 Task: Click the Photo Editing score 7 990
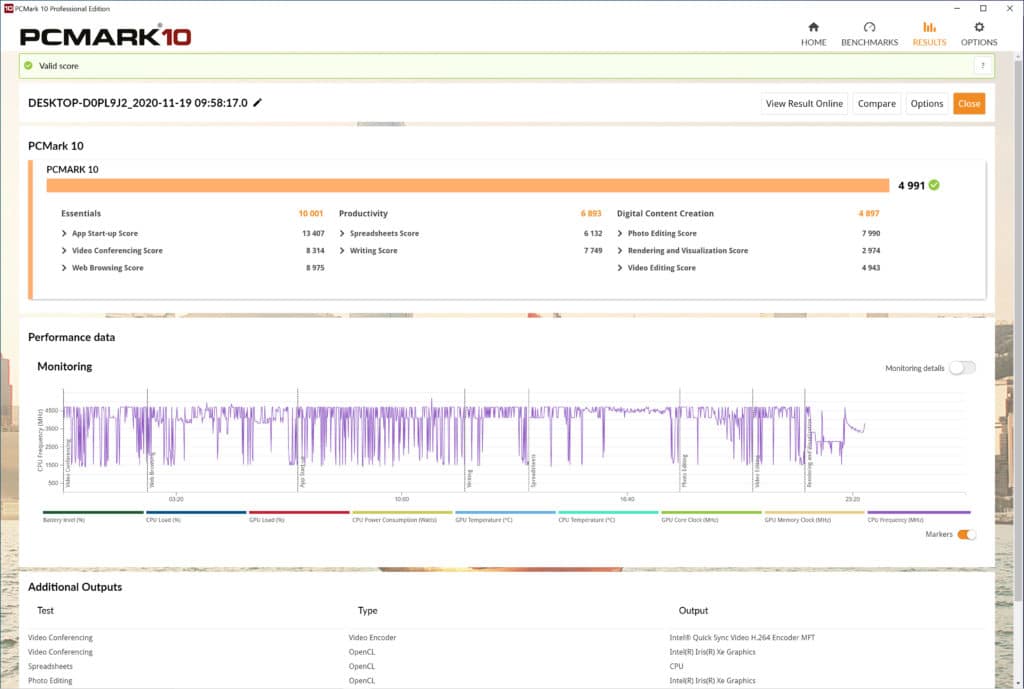click(871, 233)
